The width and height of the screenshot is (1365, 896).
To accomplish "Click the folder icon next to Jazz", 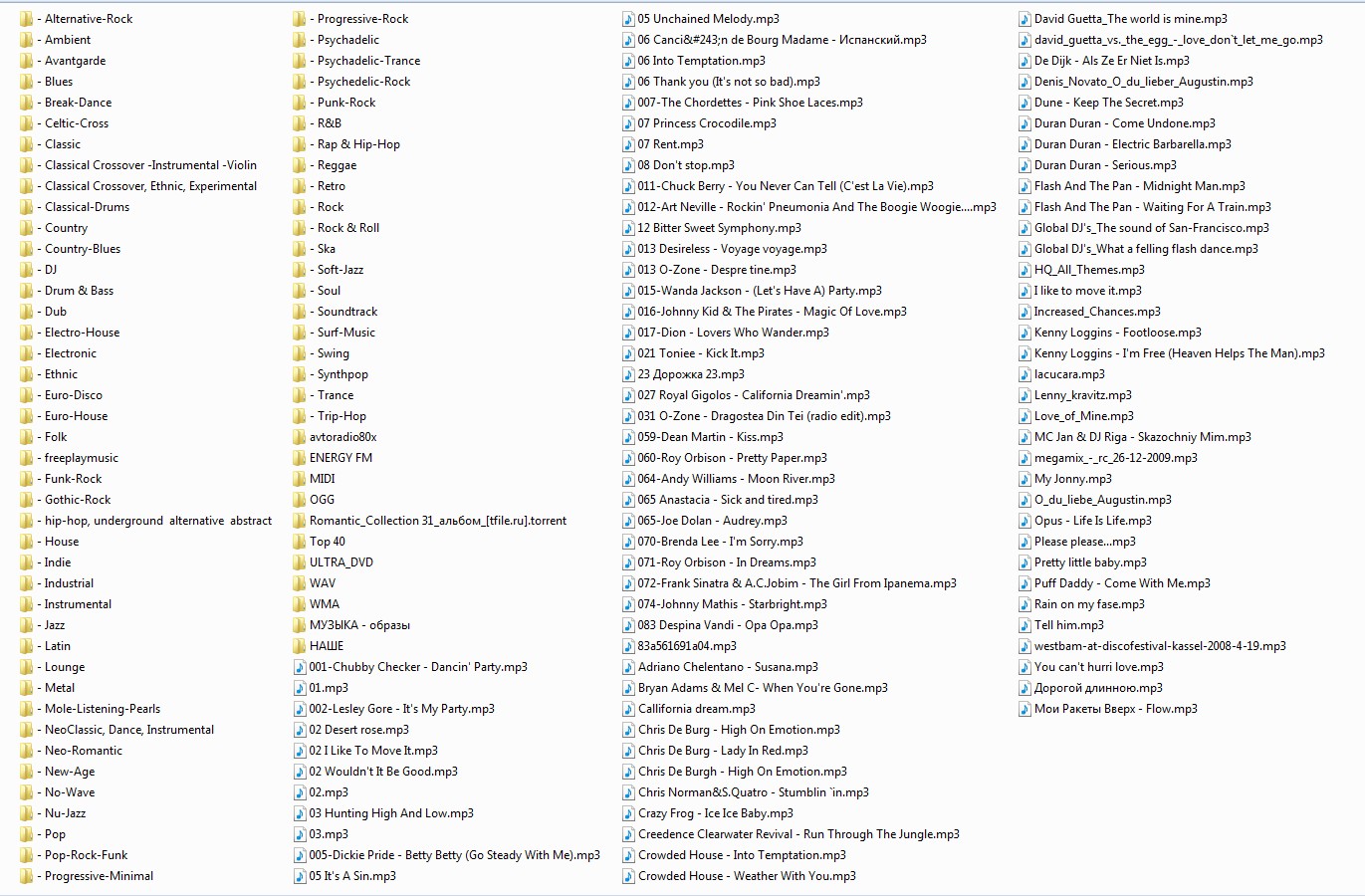I will (26, 625).
